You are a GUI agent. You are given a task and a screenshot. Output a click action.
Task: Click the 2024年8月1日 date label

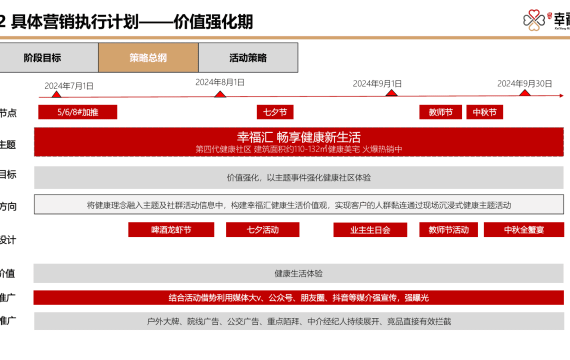220,83
